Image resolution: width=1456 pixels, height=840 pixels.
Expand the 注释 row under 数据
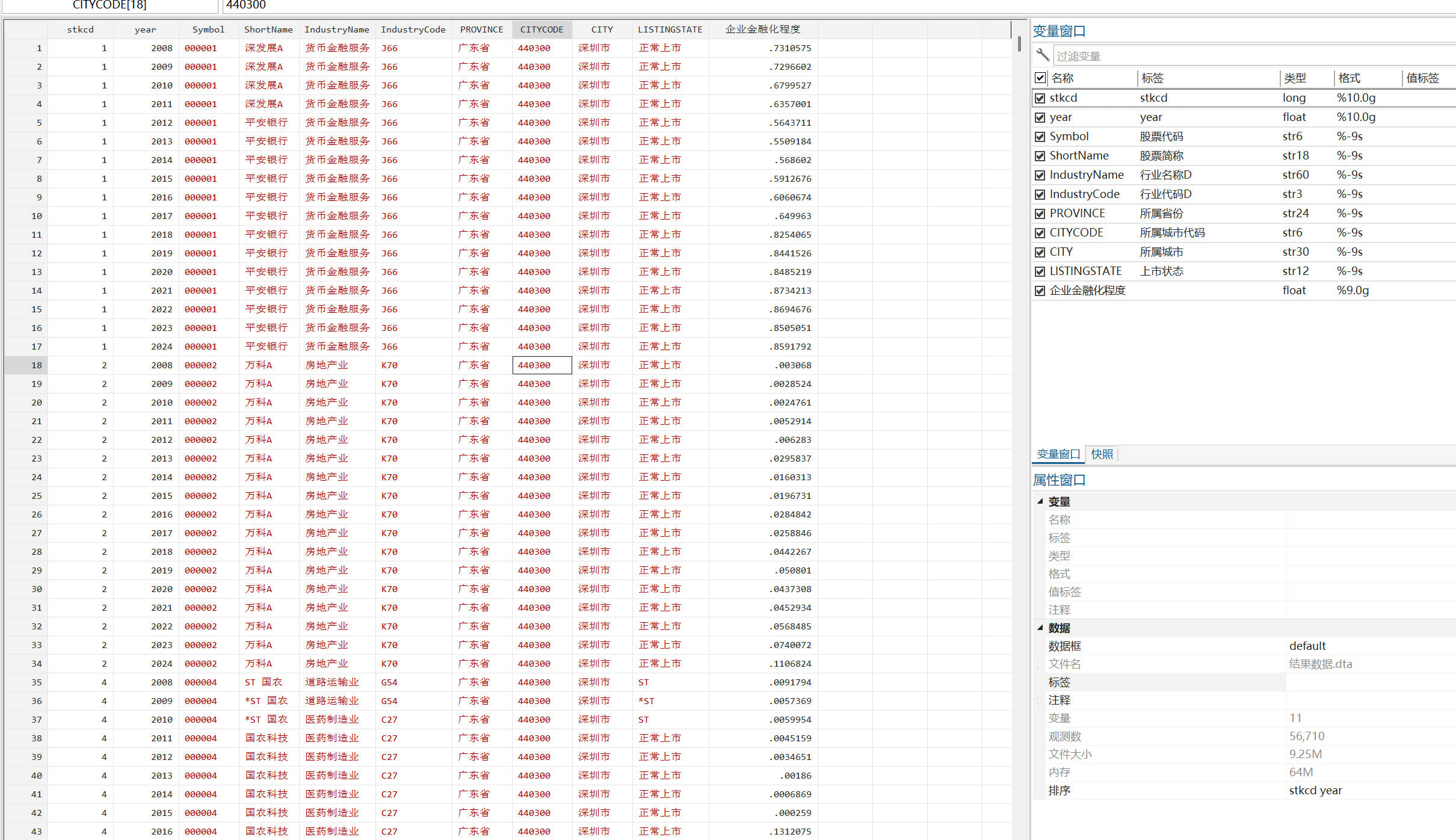[x=1039, y=700]
